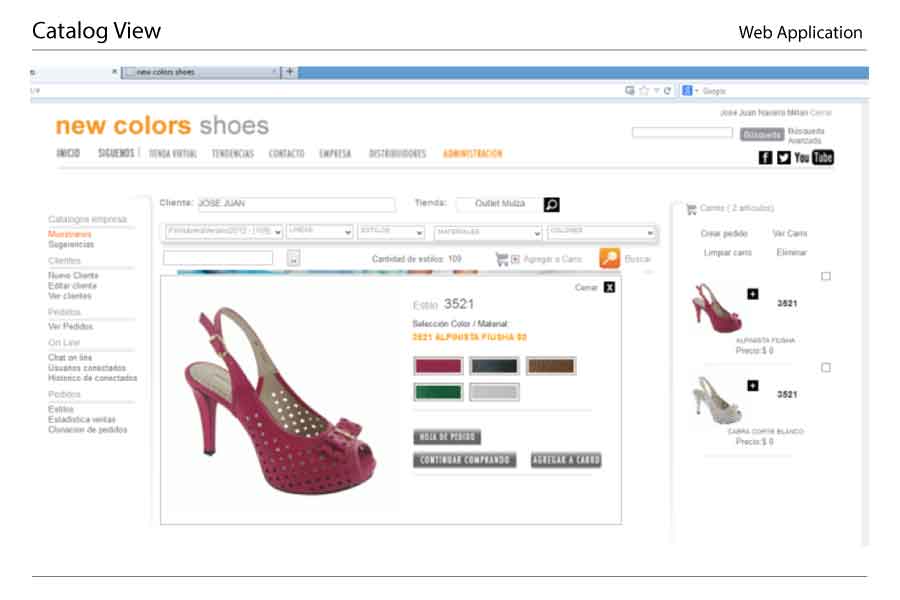
Task: Click the orange Buscar search icon
Action: coord(609,258)
